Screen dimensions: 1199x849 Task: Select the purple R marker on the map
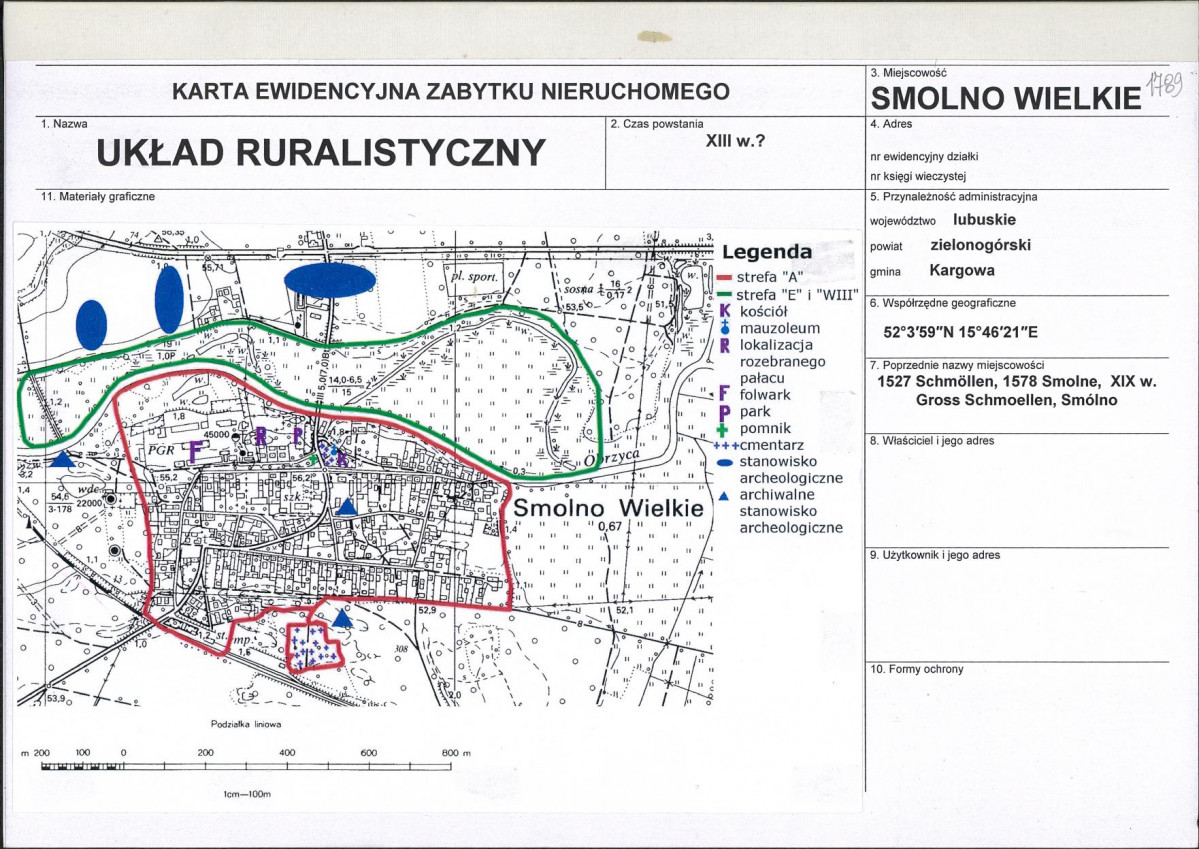point(260,436)
